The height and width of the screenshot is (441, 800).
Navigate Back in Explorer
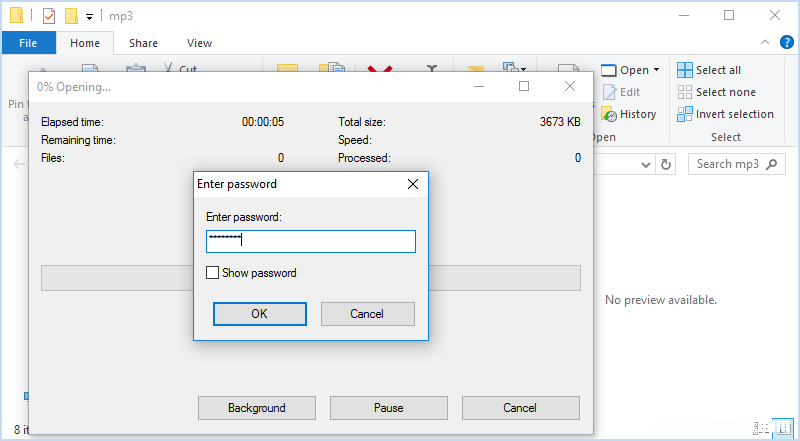19,164
